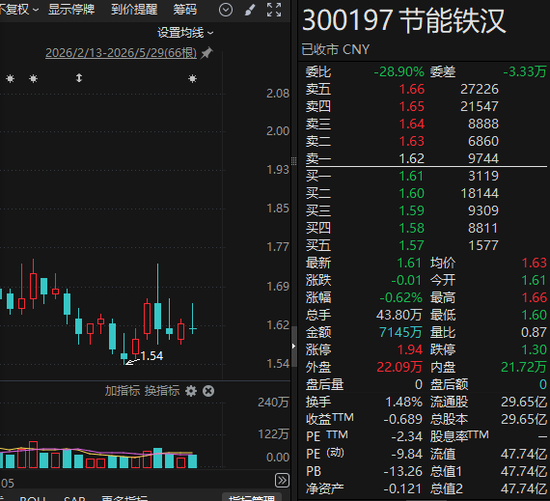Select the 买二 bid price 1.60

412,194
